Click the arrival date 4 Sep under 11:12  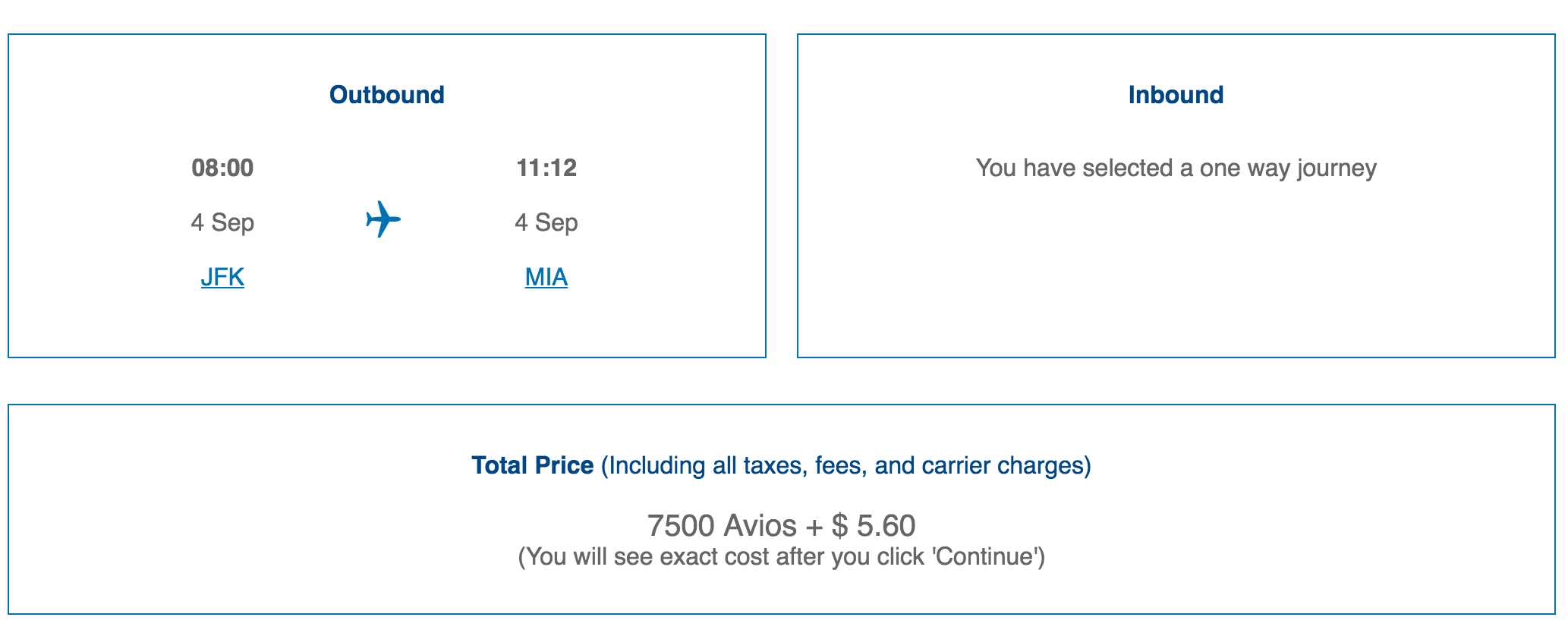point(546,222)
